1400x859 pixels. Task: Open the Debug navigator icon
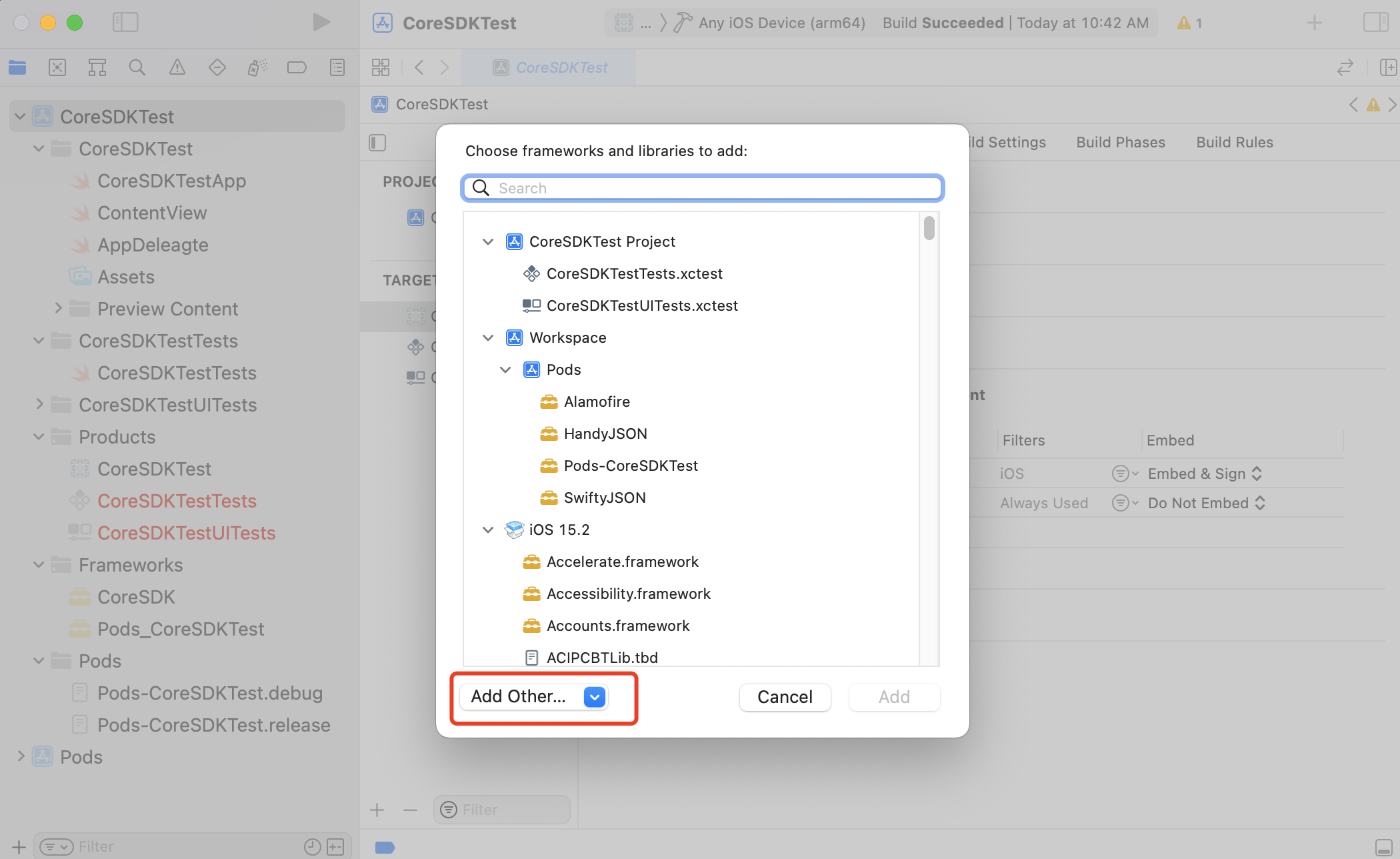tap(257, 67)
